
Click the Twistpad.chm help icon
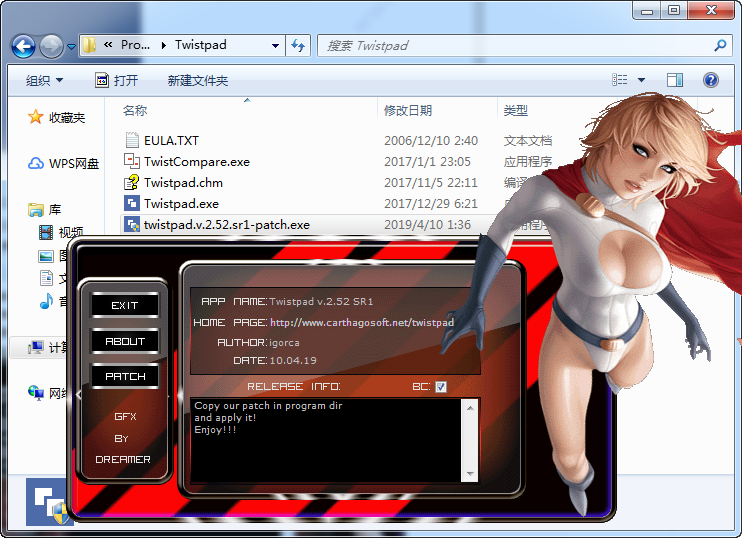pos(132,182)
